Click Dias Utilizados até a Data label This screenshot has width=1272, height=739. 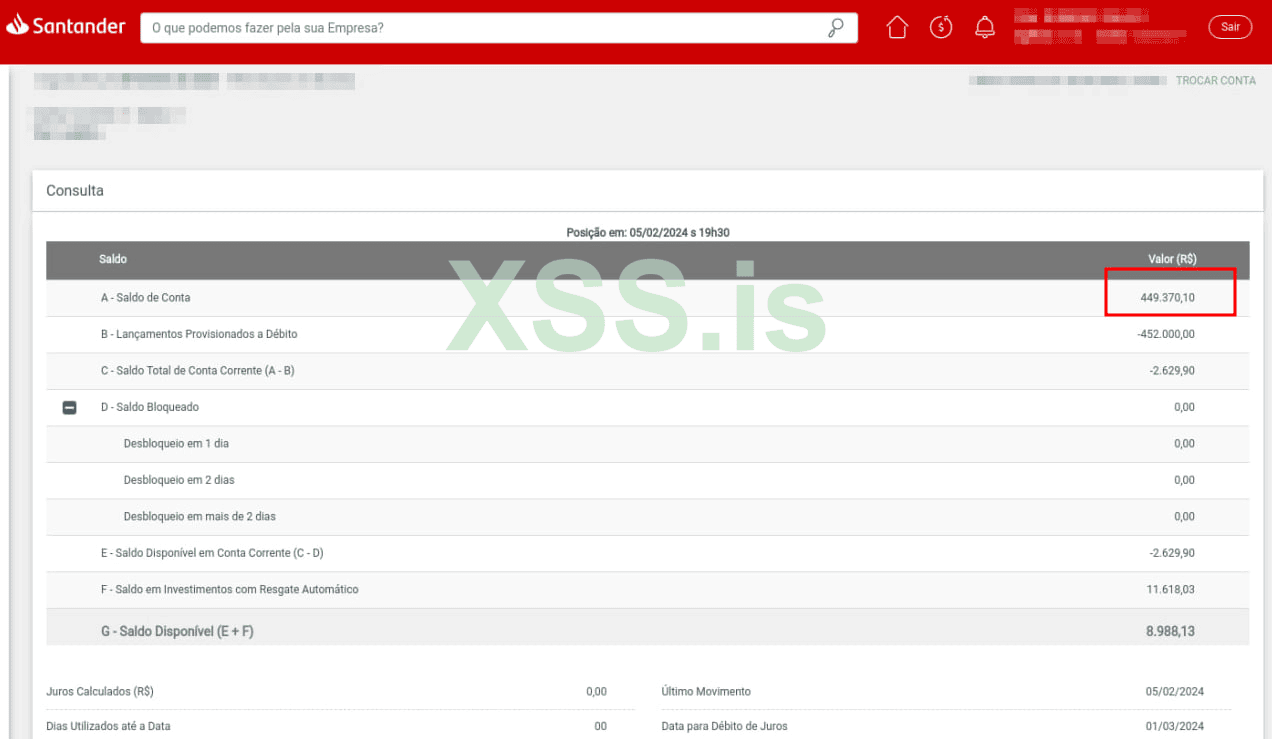click(108, 726)
